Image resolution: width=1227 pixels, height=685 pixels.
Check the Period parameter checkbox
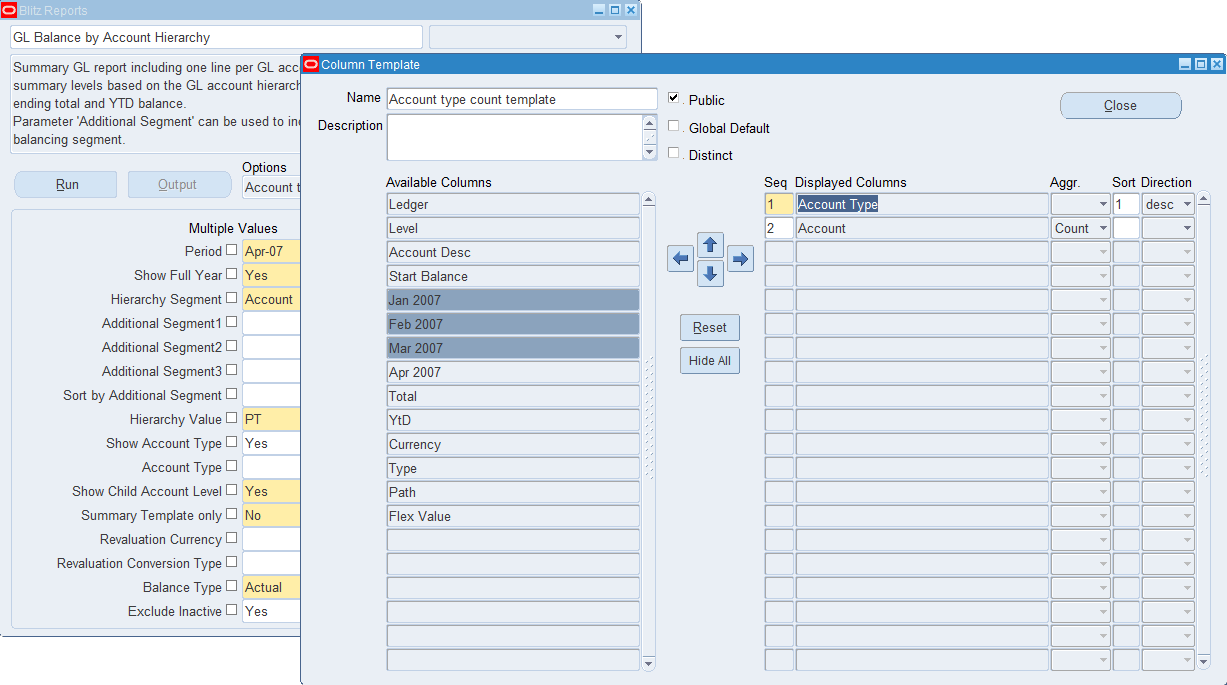pos(231,250)
